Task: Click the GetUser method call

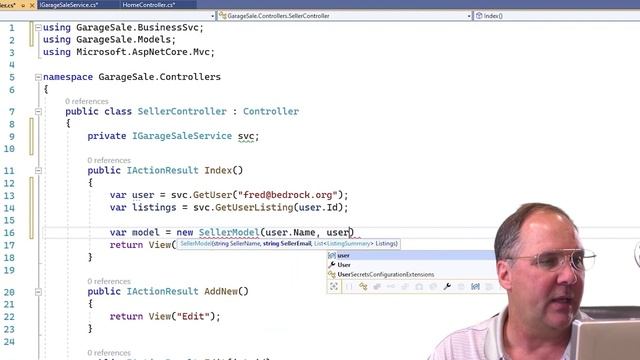Action: tap(212, 195)
